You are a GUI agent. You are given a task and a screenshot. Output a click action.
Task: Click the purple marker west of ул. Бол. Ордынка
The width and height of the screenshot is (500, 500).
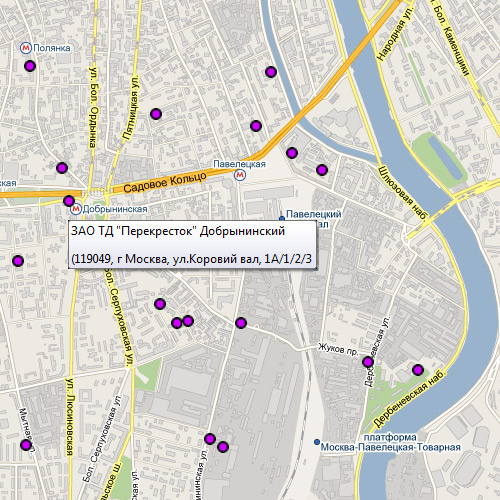tap(62, 168)
